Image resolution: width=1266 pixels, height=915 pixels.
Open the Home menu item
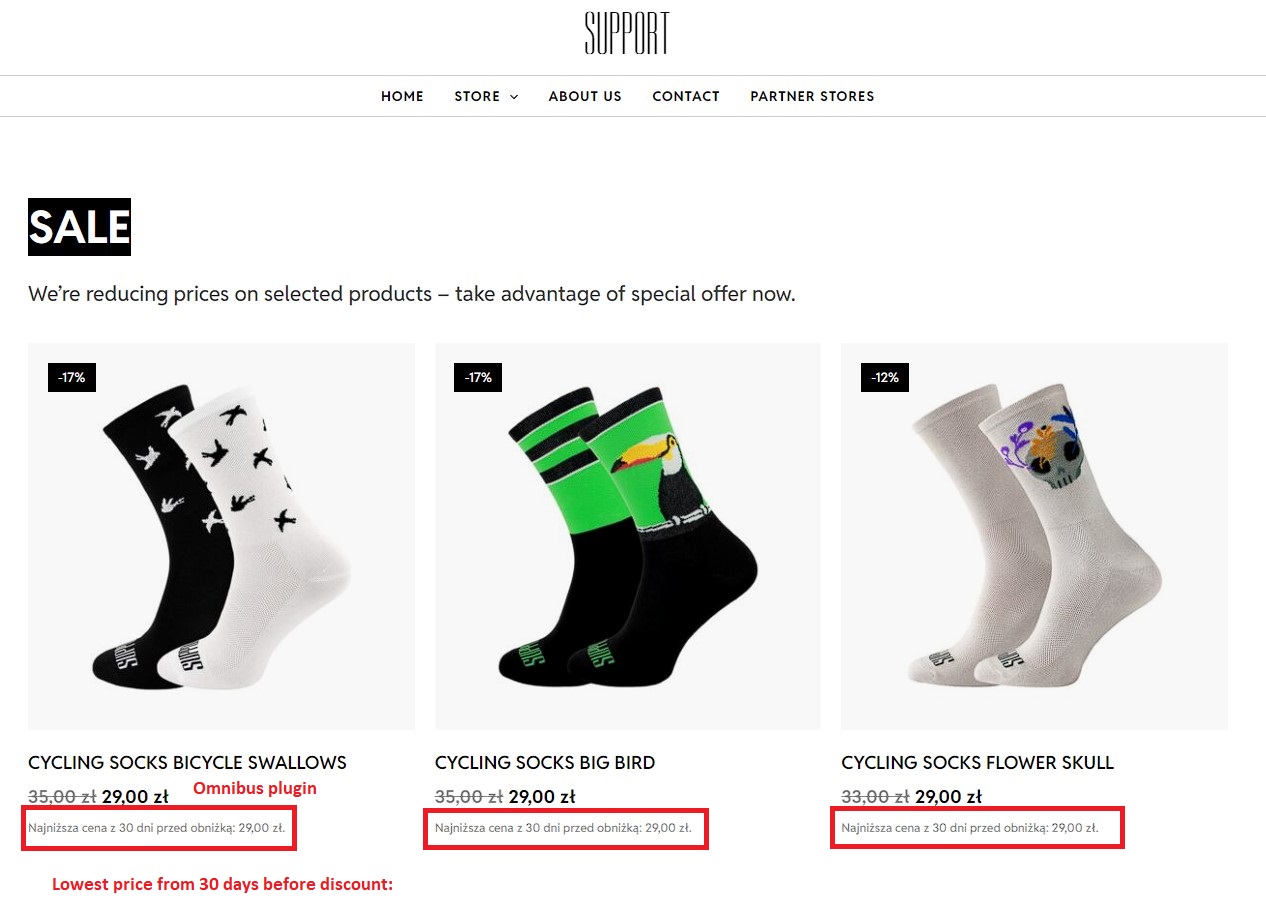click(402, 96)
